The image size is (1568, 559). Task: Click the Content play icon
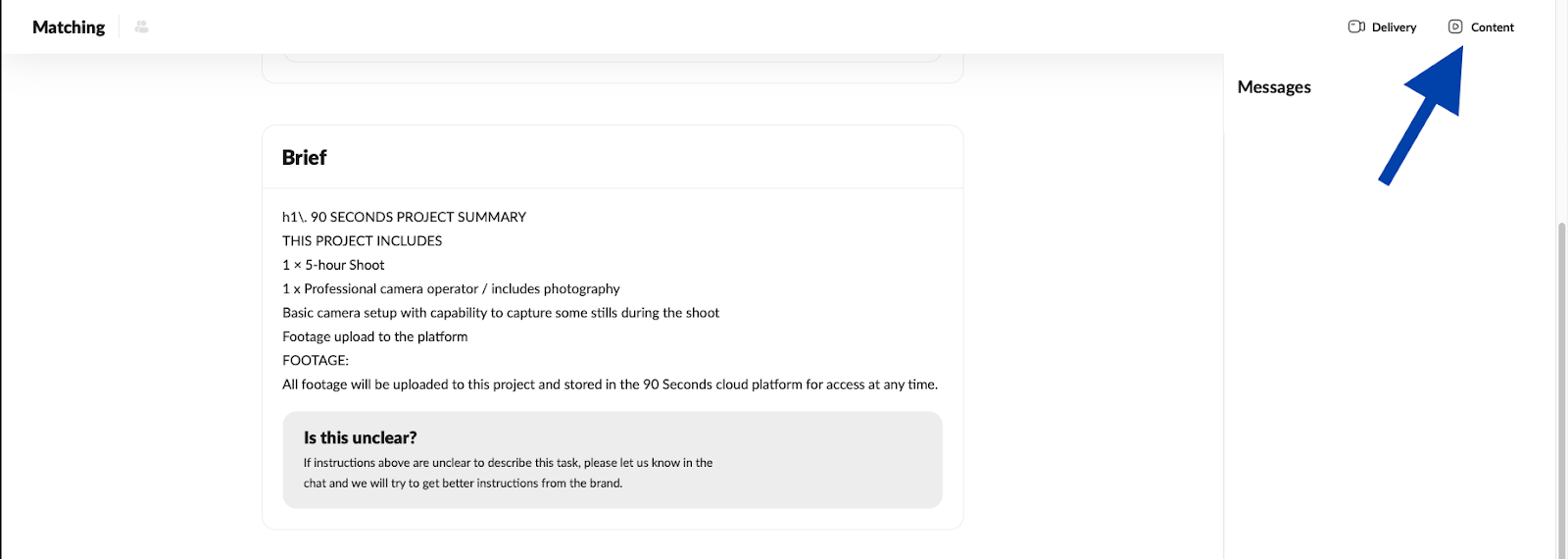click(x=1455, y=27)
